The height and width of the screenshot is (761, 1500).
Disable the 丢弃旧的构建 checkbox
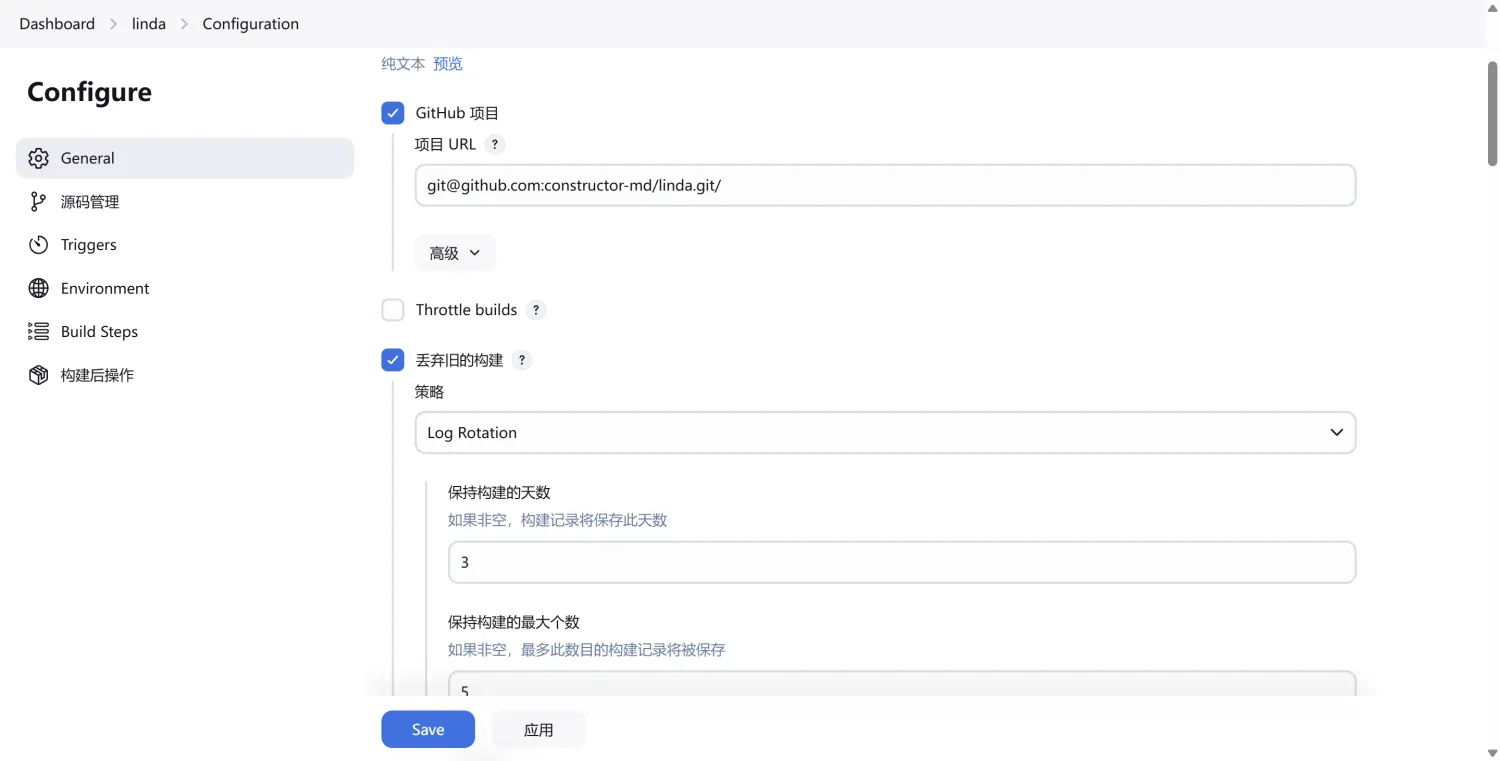[x=393, y=360]
